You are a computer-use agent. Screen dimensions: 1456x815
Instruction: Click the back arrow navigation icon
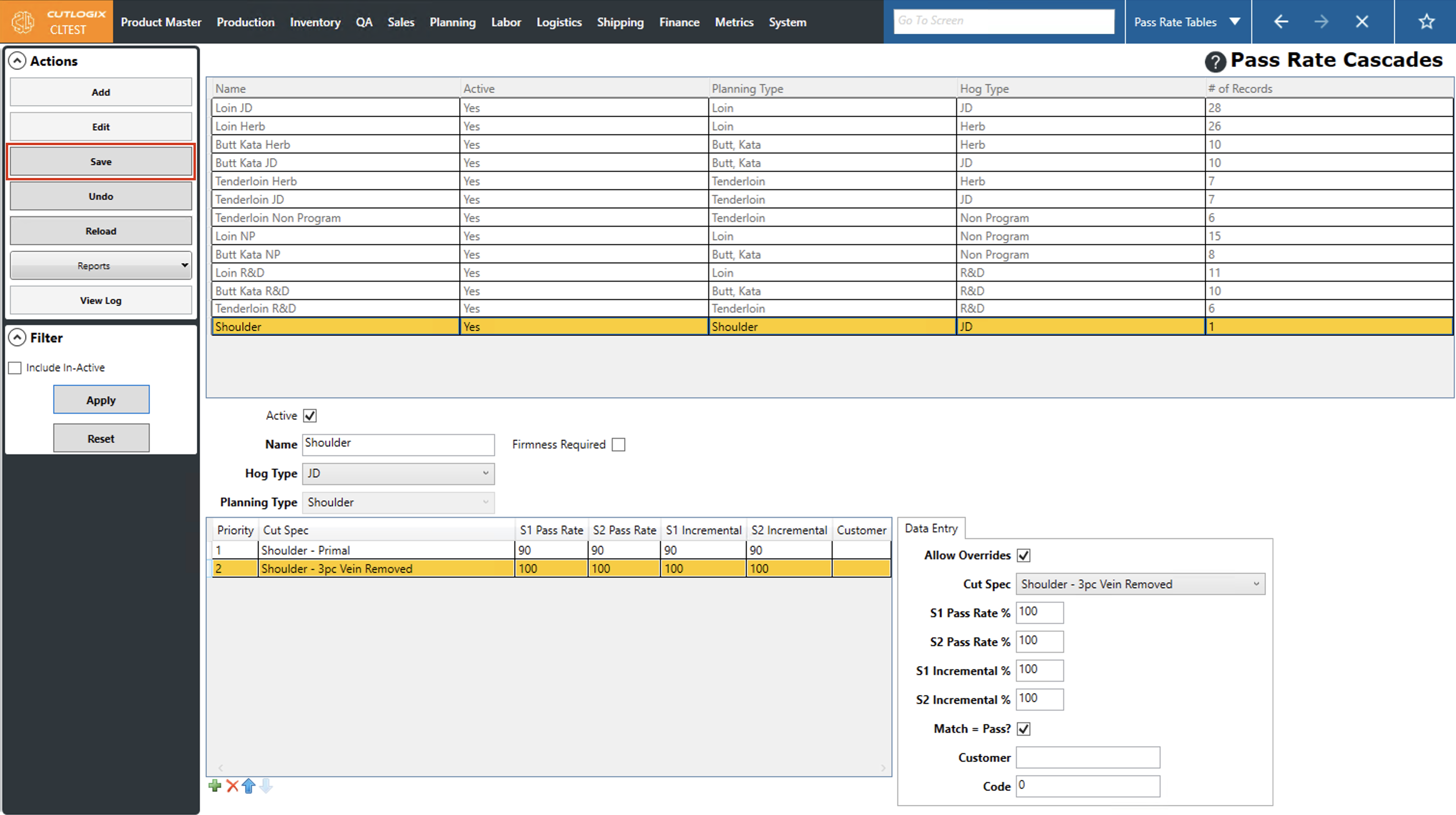[1281, 22]
